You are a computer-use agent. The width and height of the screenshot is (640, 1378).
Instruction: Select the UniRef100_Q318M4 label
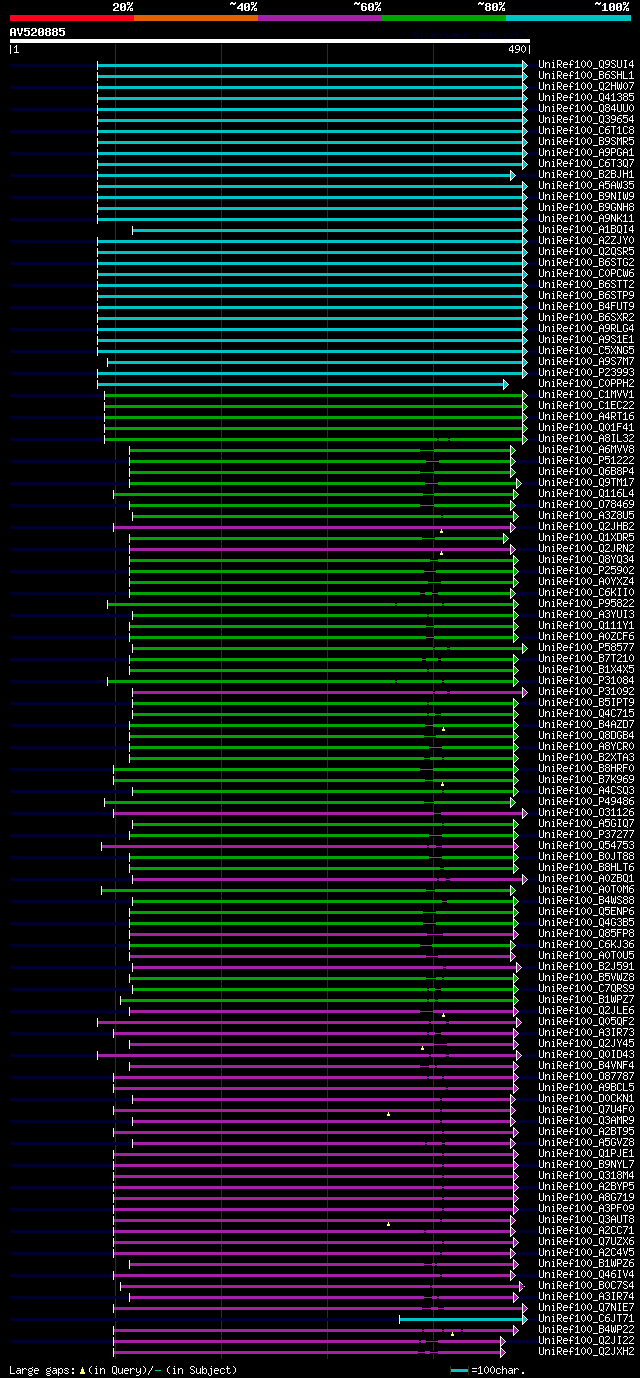[x=586, y=1175]
